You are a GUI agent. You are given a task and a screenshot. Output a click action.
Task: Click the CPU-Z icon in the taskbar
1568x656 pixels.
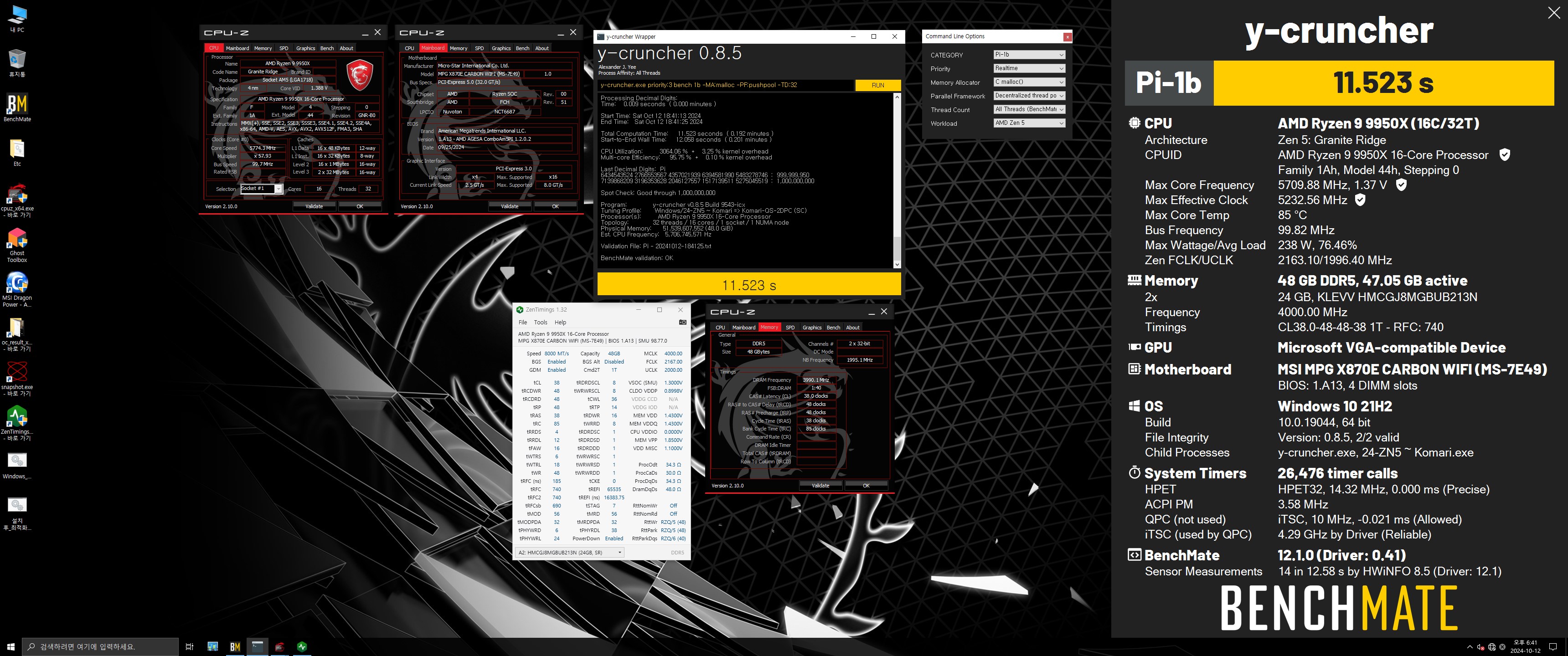coord(280,646)
